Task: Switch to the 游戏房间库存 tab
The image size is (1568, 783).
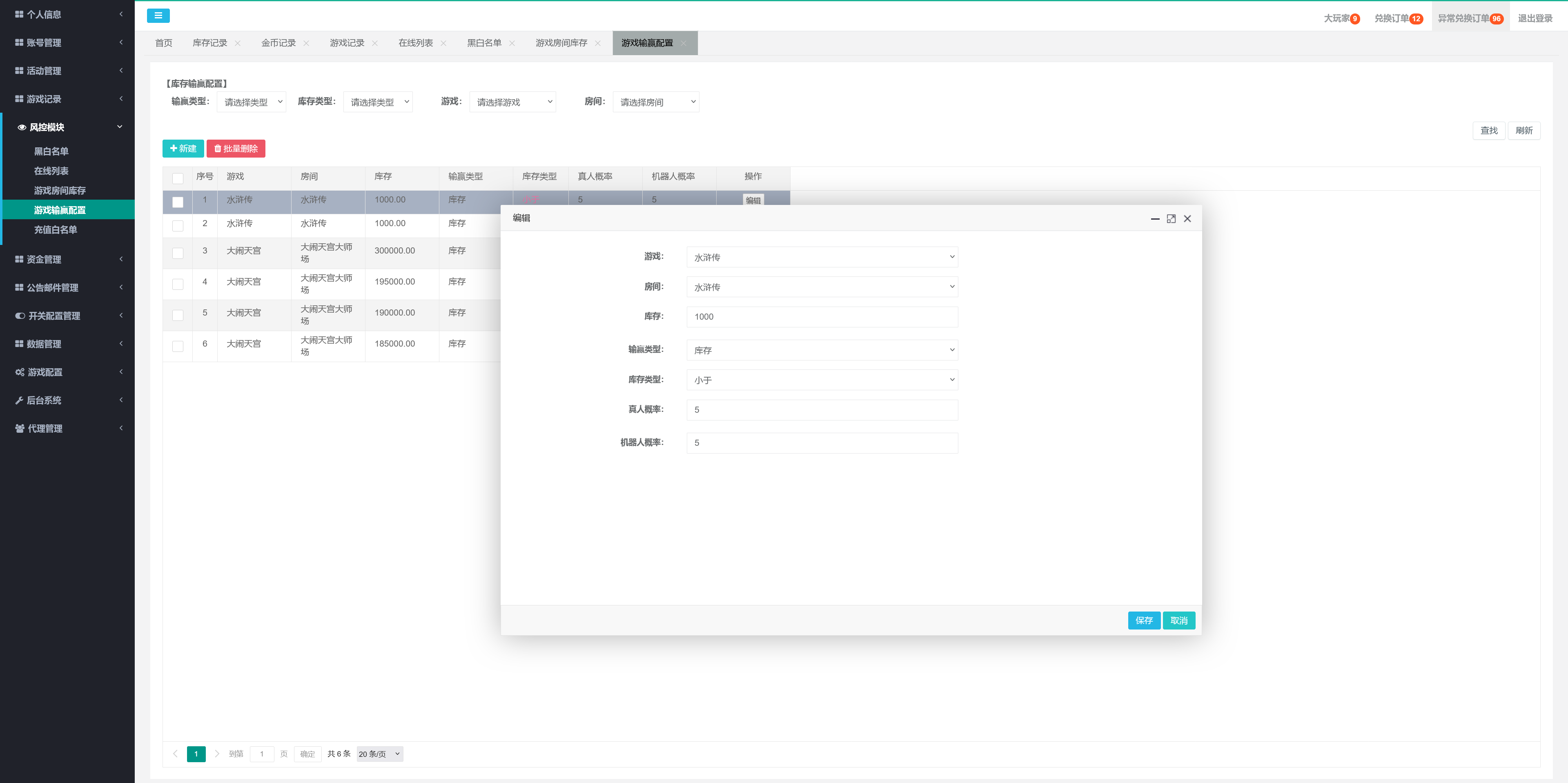Action: click(x=561, y=43)
